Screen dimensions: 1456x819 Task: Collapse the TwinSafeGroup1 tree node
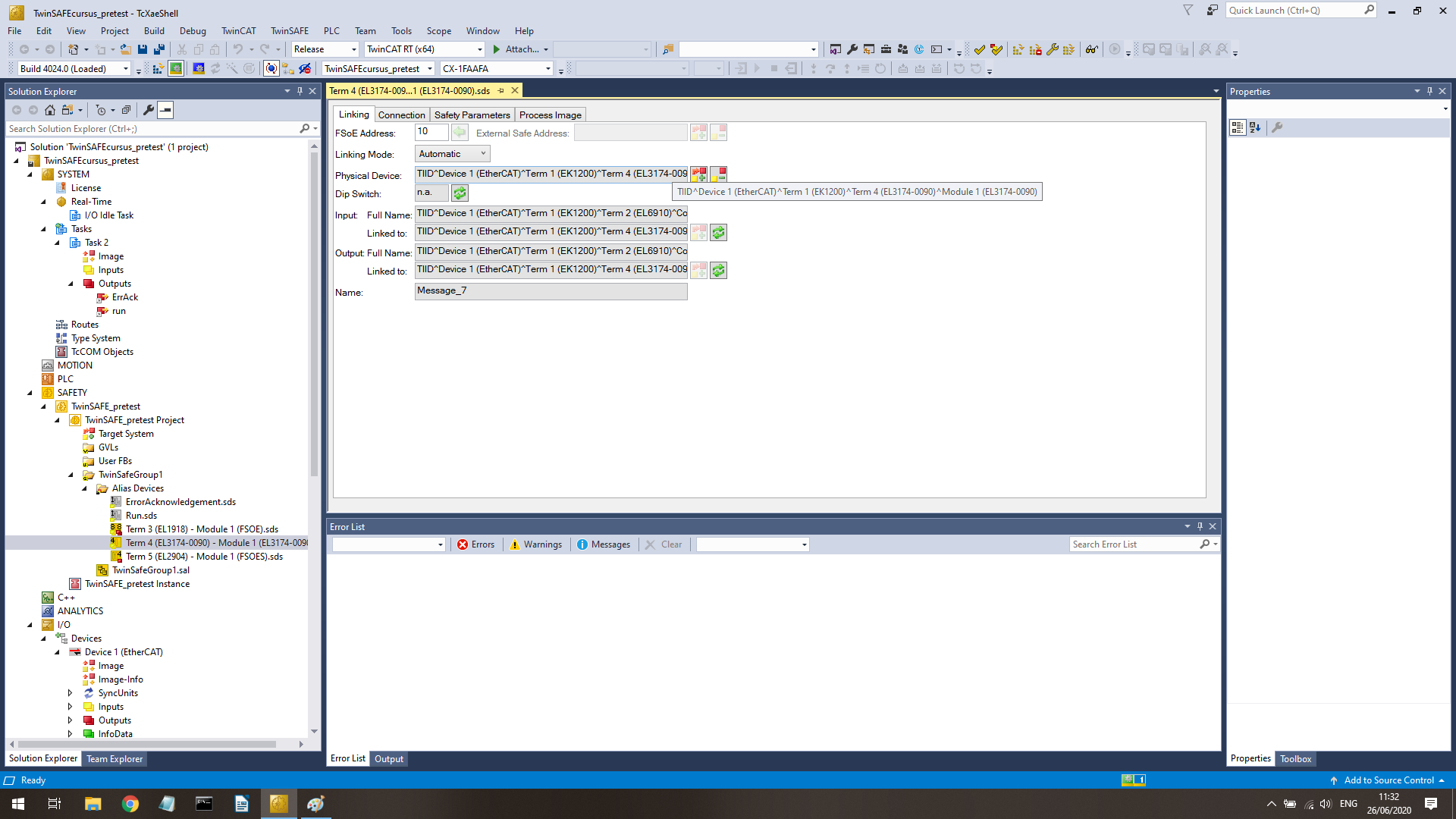pyautogui.click(x=71, y=475)
